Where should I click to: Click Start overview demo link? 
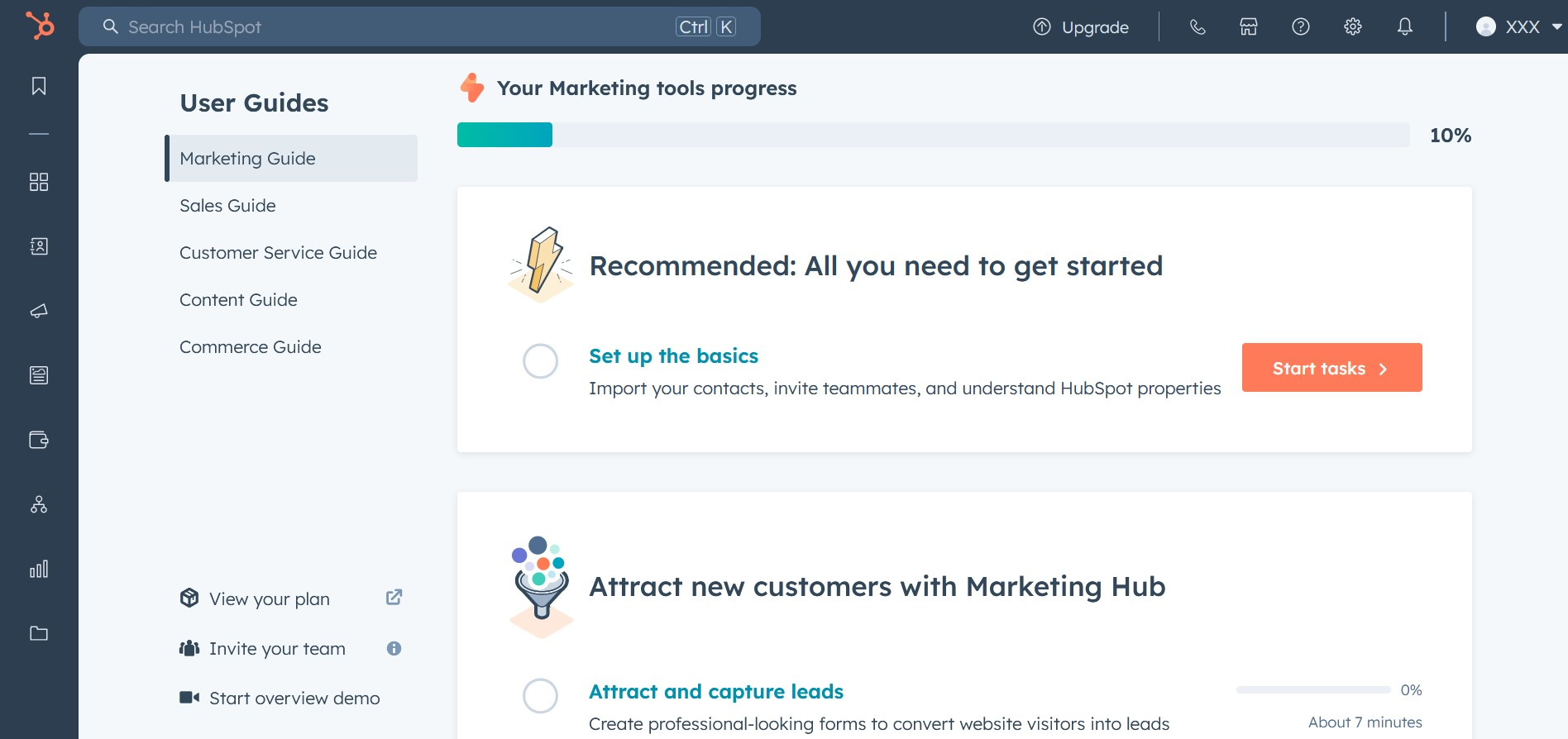click(x=294, y=698)
